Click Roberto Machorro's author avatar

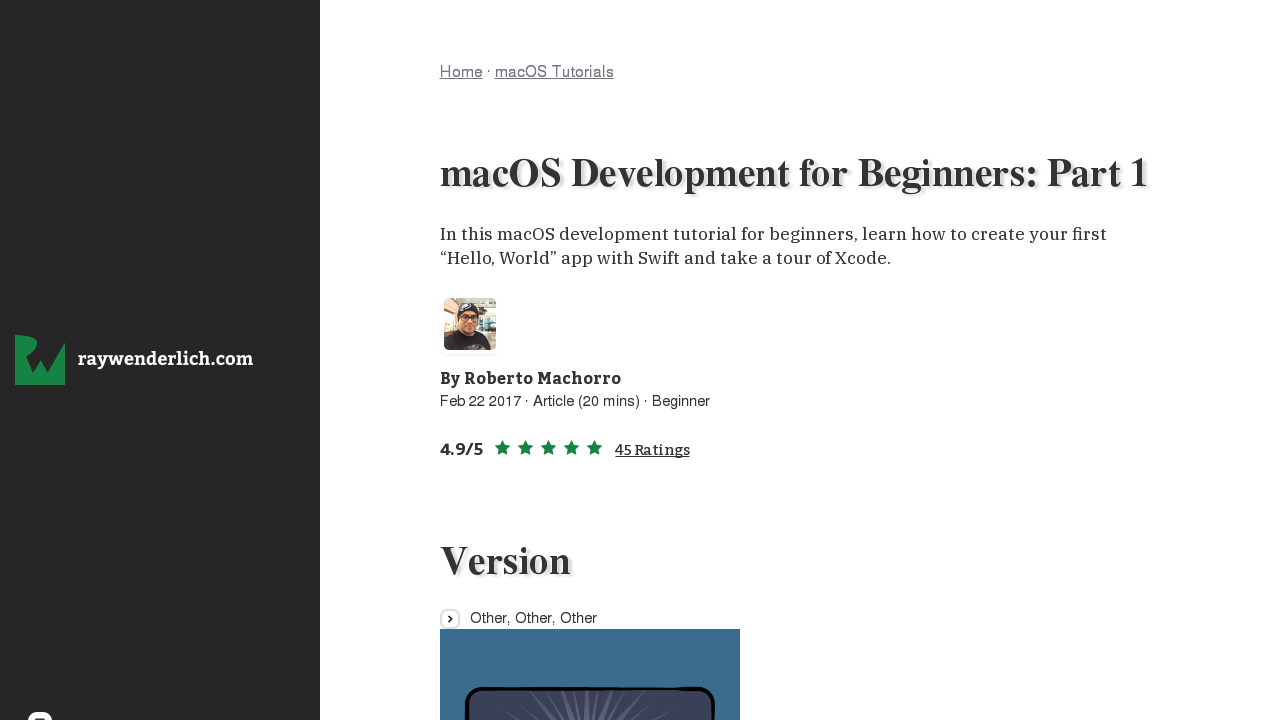(x=470, y=324)
